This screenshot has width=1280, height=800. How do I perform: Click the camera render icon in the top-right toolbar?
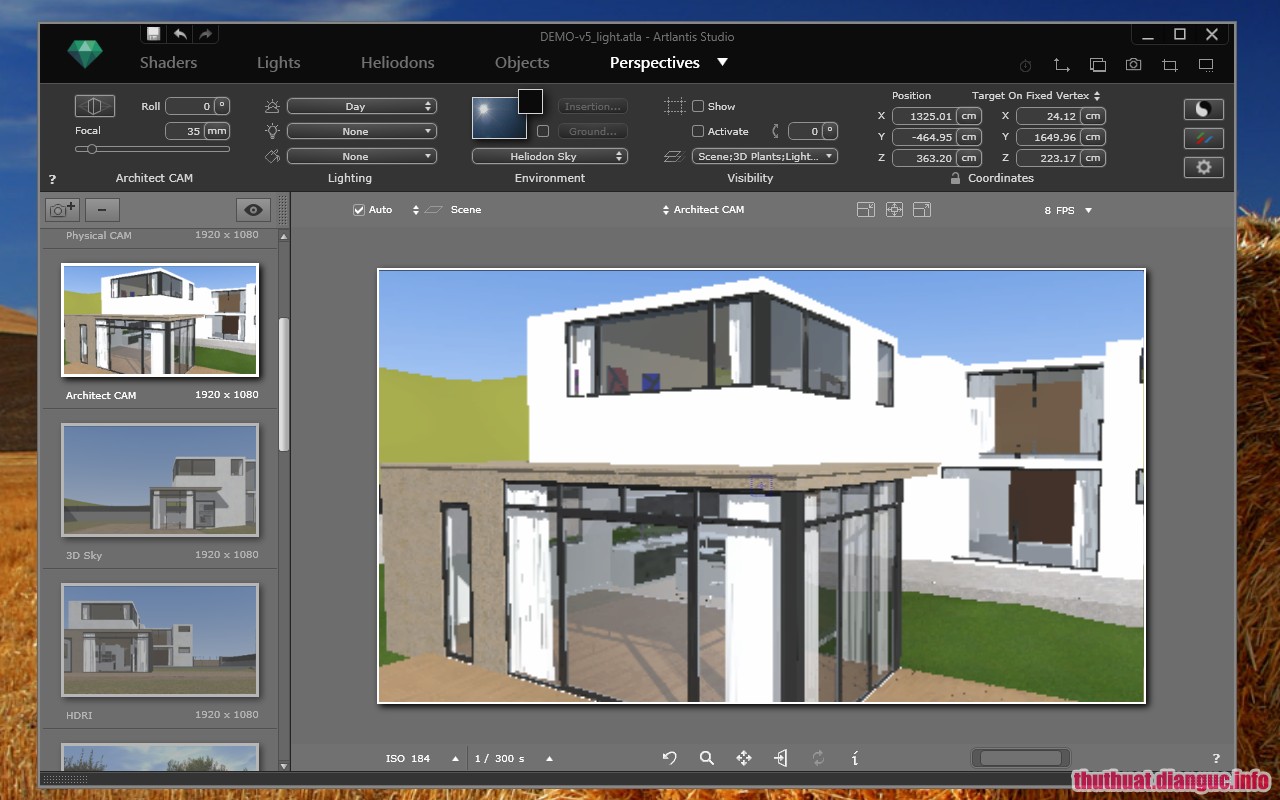(x=1133, y=65)
